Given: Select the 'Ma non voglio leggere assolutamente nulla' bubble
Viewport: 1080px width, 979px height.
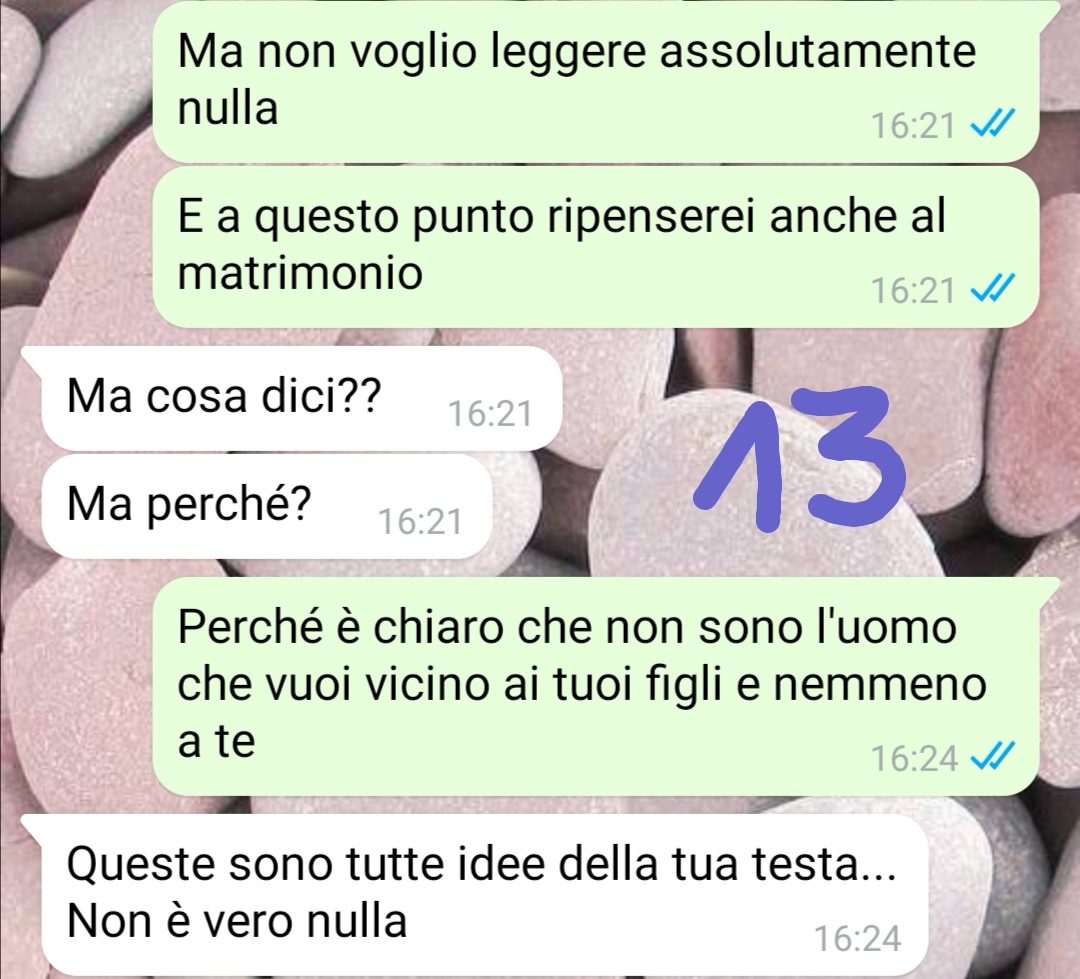Looking at the screenshot, I should 595,82.
